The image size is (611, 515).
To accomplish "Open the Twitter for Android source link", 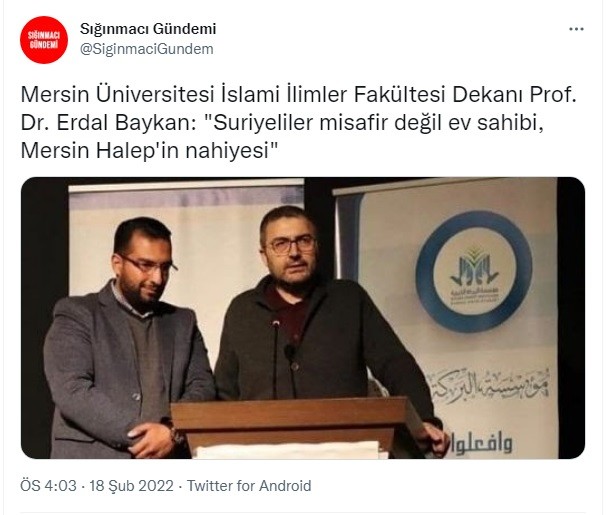I will (249, 486).
